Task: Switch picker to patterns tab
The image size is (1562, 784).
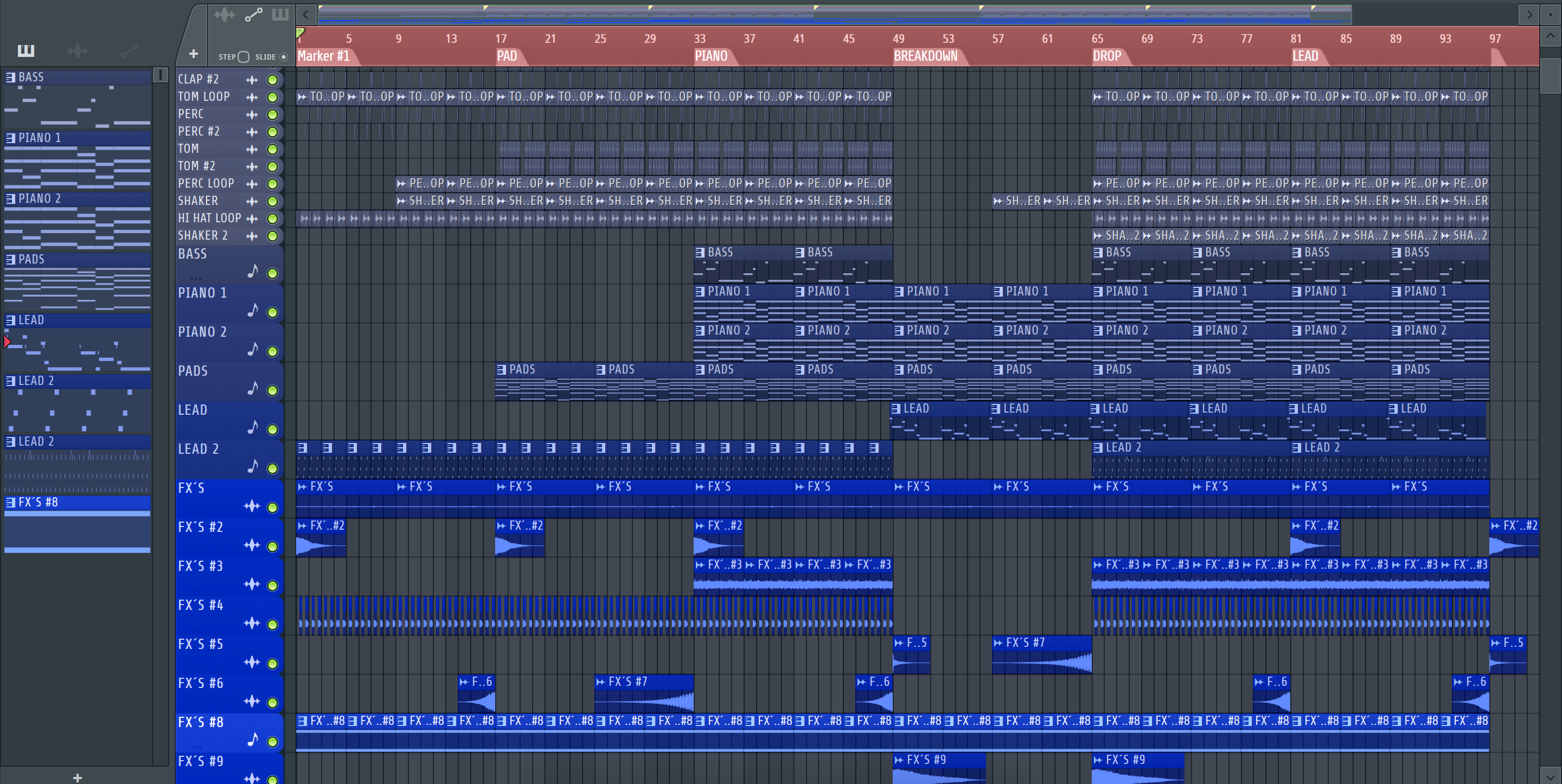Action: coord(25,50)
